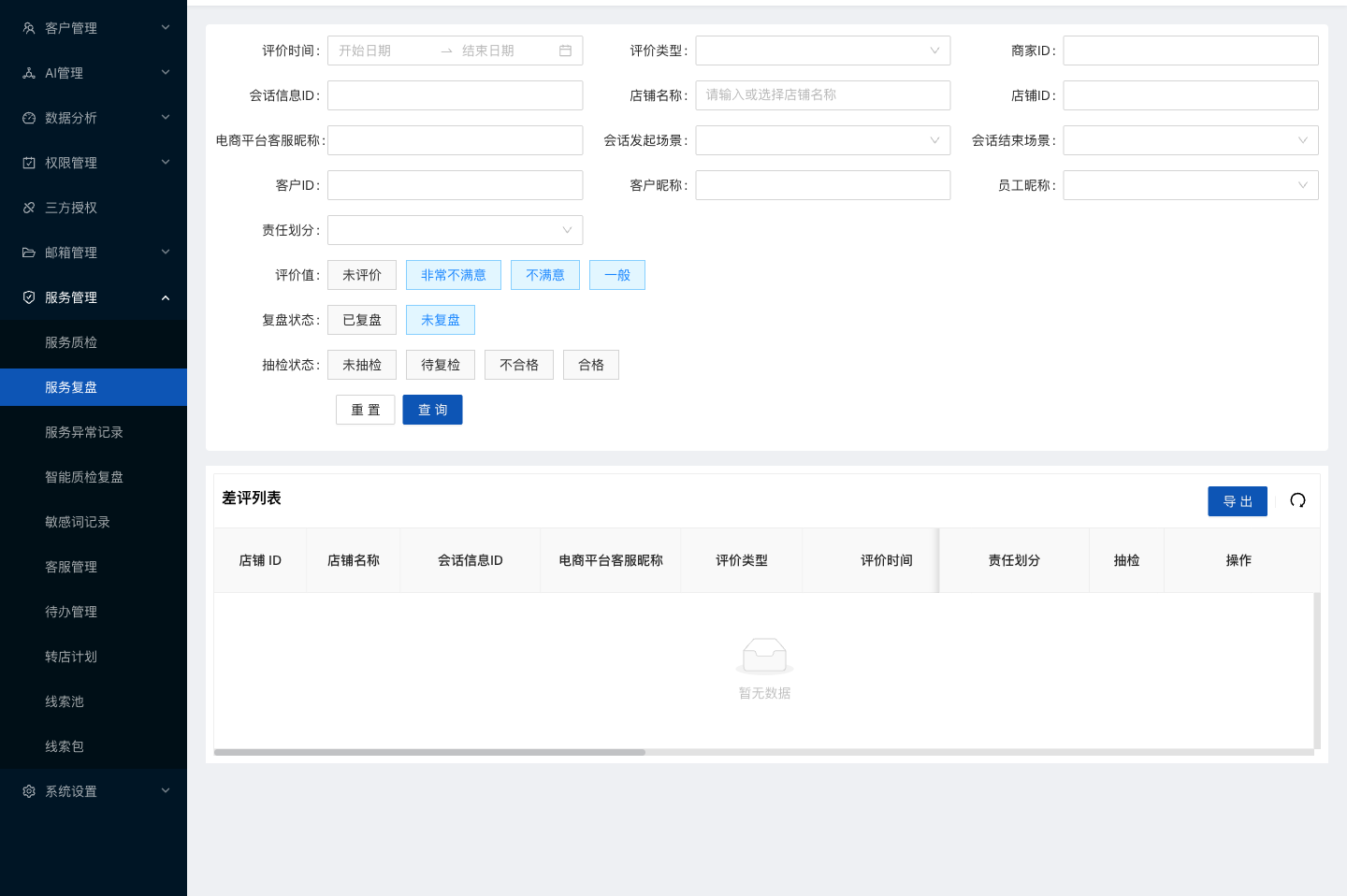Viewport: 1347px width, 896px height.
Task: Click the AI管理 sidebar icon
Action: coord(29,73)
